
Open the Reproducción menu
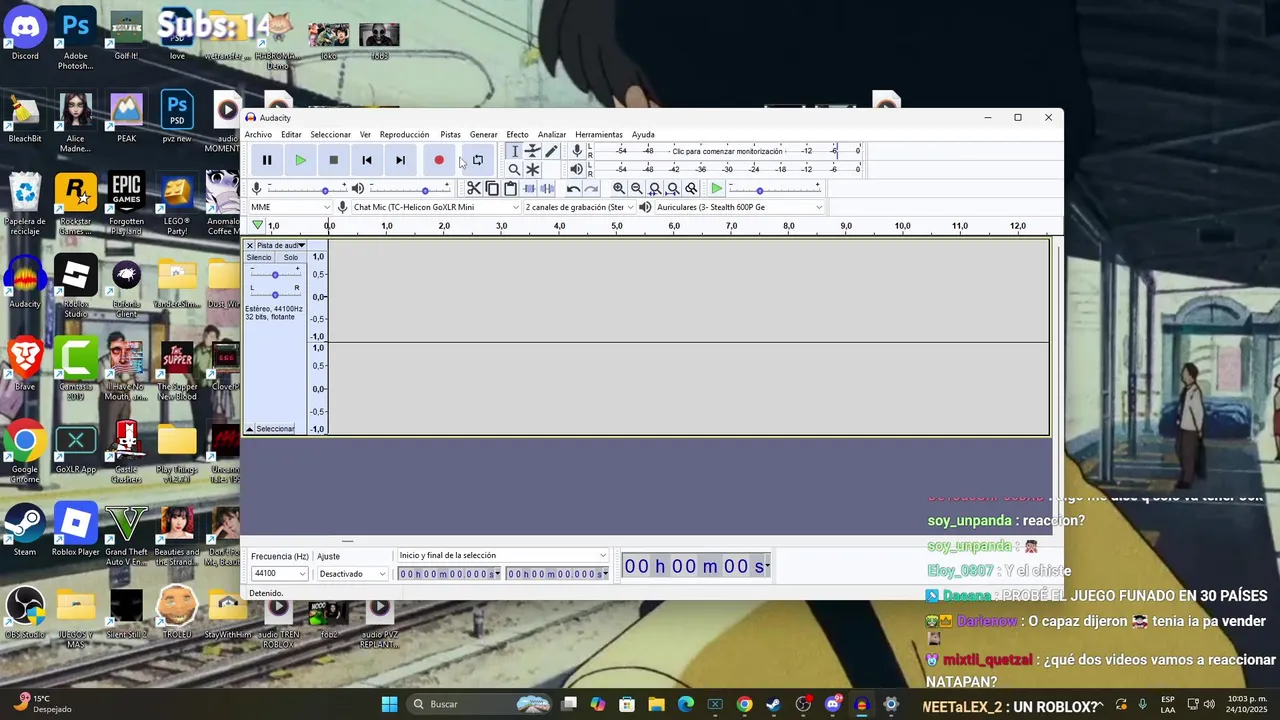pyautogui.click(x=404, y=134)
